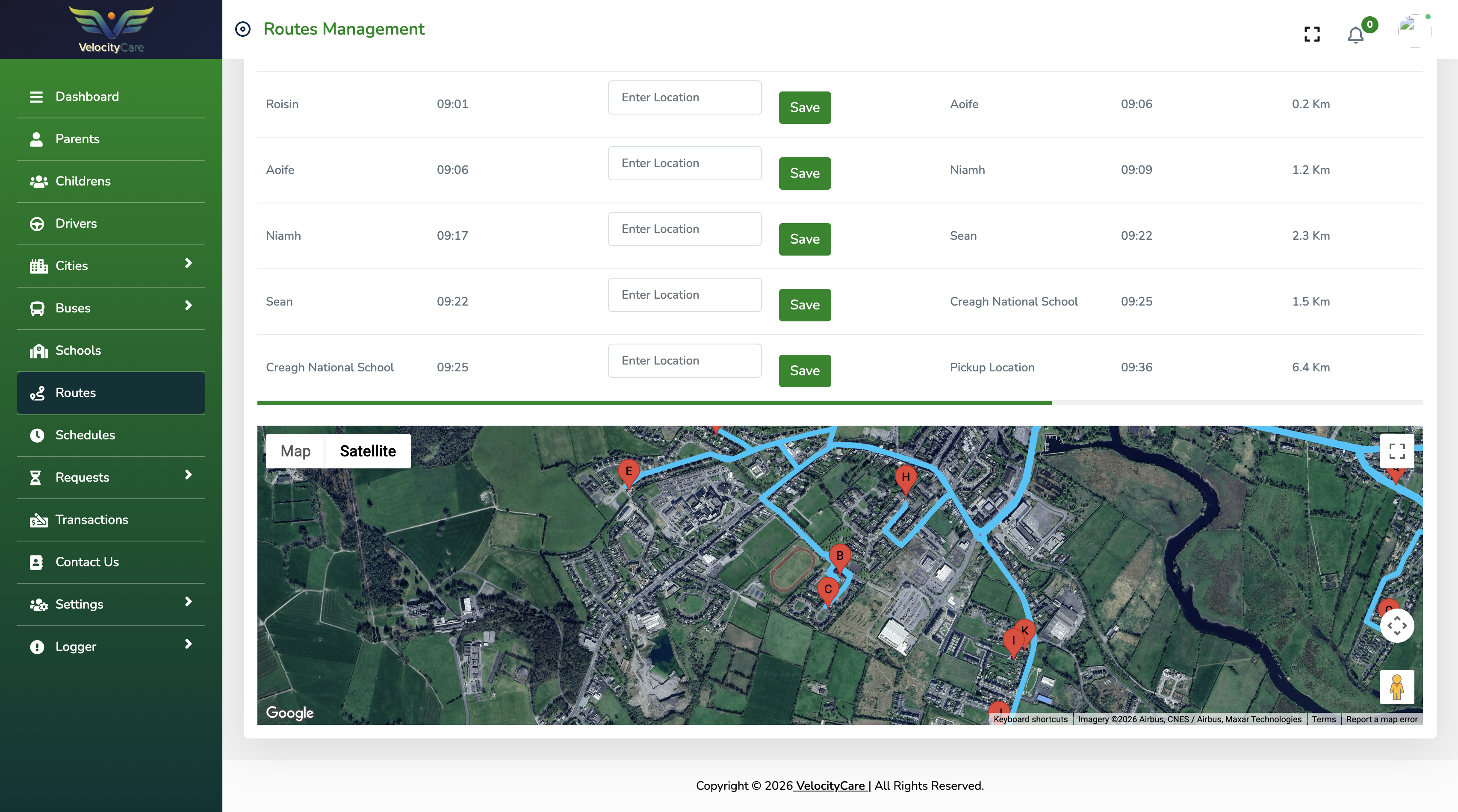Toggle the map fullscreen control
Image resolution: width=1458 pixels, height=812 pixels.
click(1397, 451)
